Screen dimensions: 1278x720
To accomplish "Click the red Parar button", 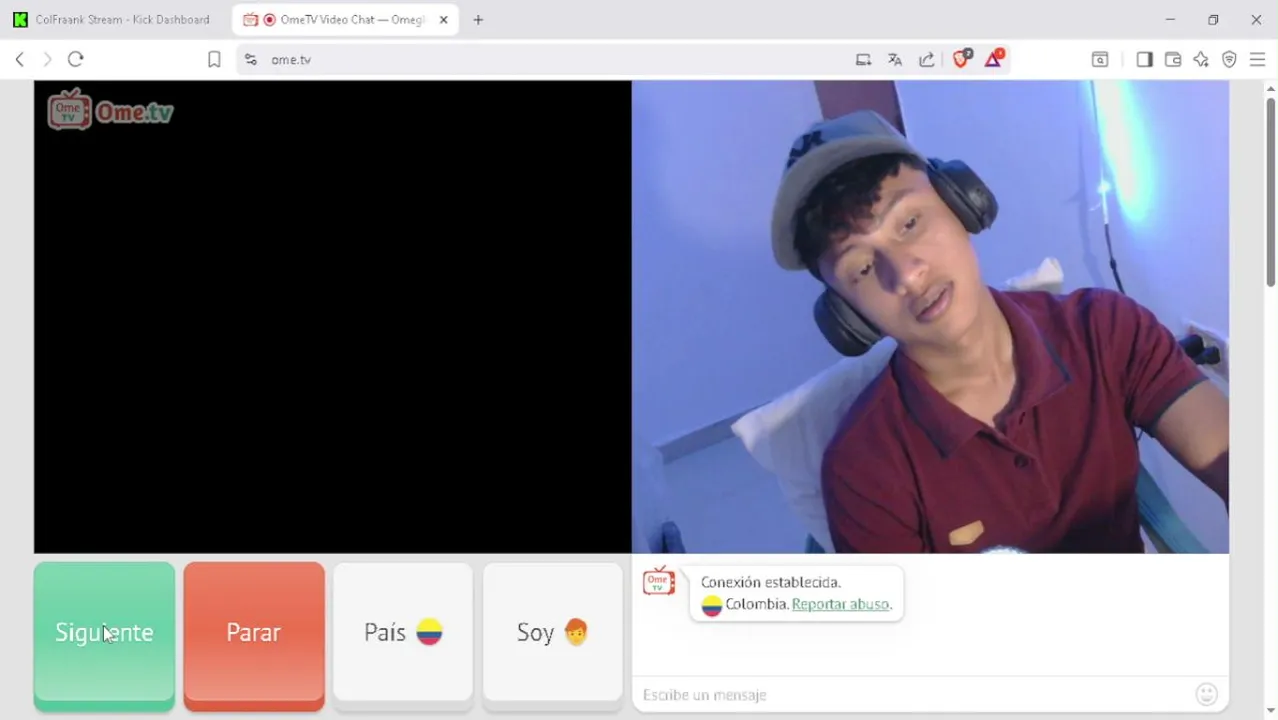I will [254, 636].
